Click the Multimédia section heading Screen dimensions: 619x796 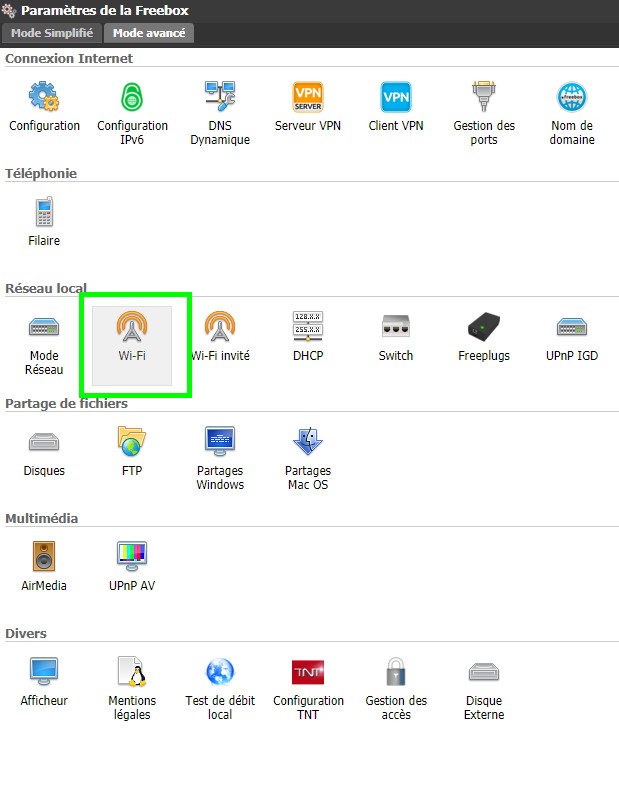coord(41,518)
